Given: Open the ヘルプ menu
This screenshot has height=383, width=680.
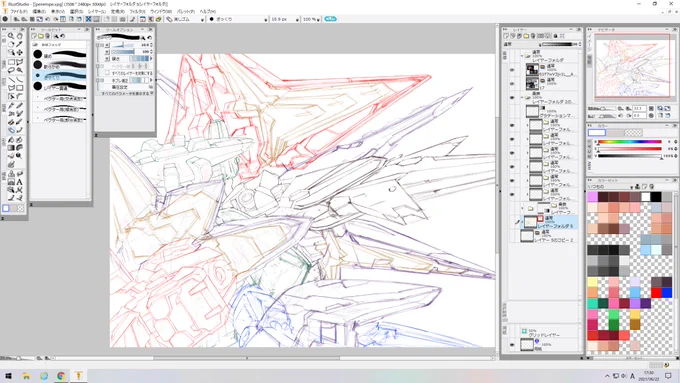Looking at the screenshot, I should click(208, 11).
